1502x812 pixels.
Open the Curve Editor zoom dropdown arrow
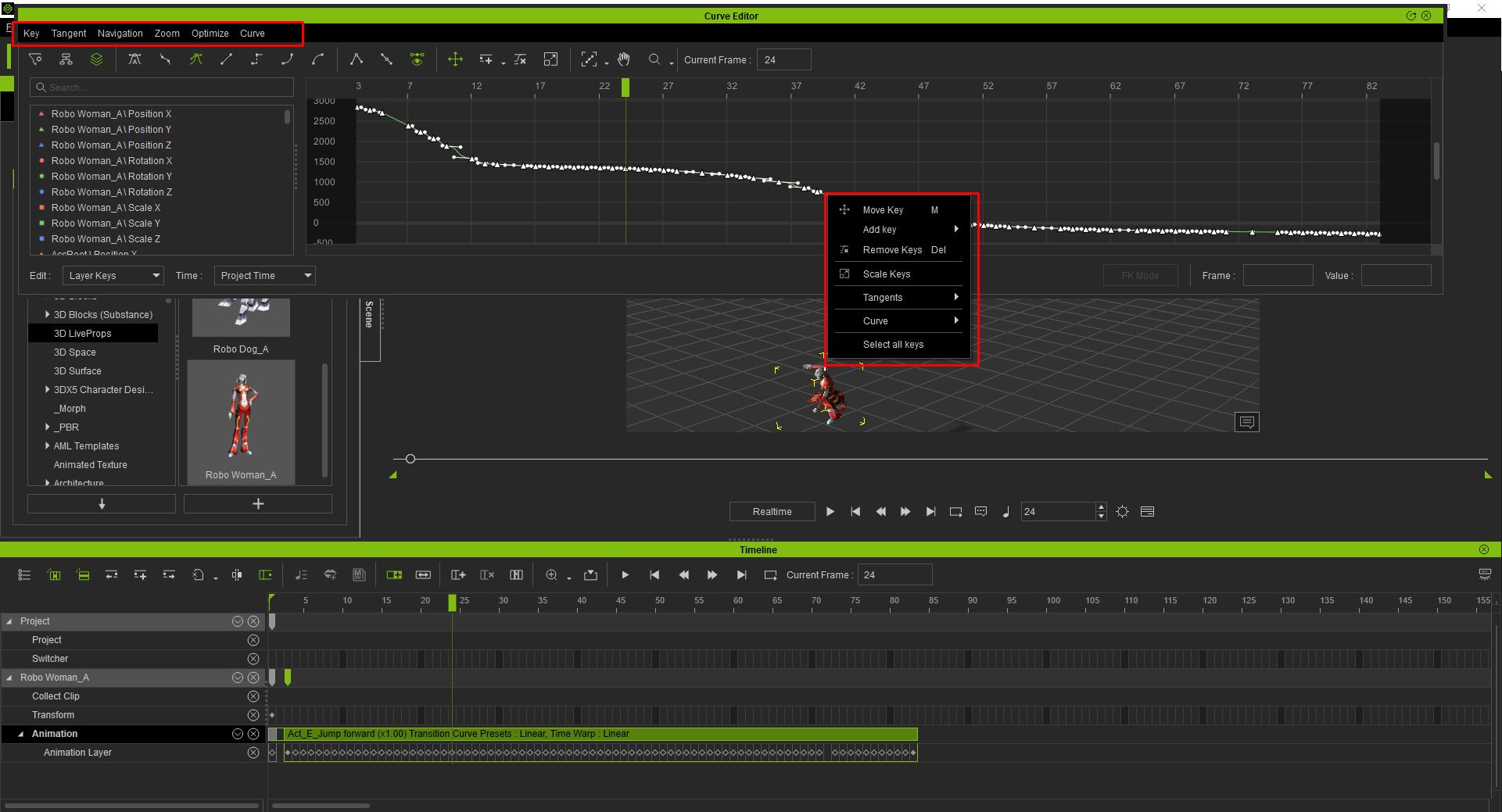671,63
